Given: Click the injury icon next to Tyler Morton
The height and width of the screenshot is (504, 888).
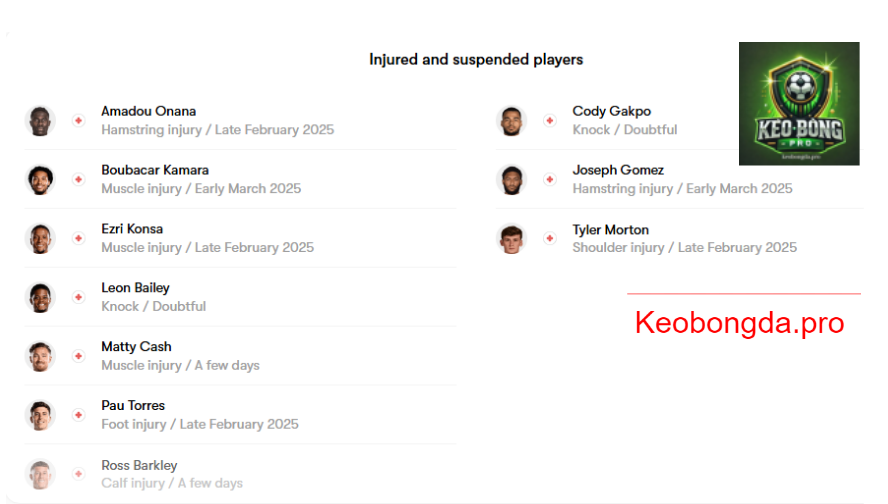Looking at the screenshot, I should point(550,238).
